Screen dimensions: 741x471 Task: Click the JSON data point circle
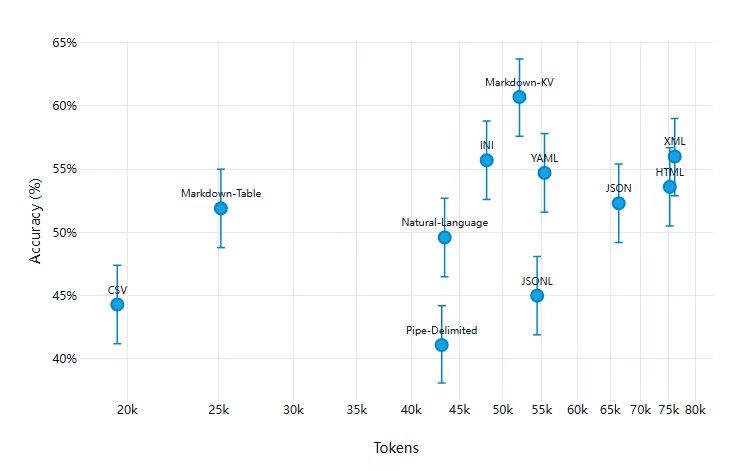[x=619, y=203]
